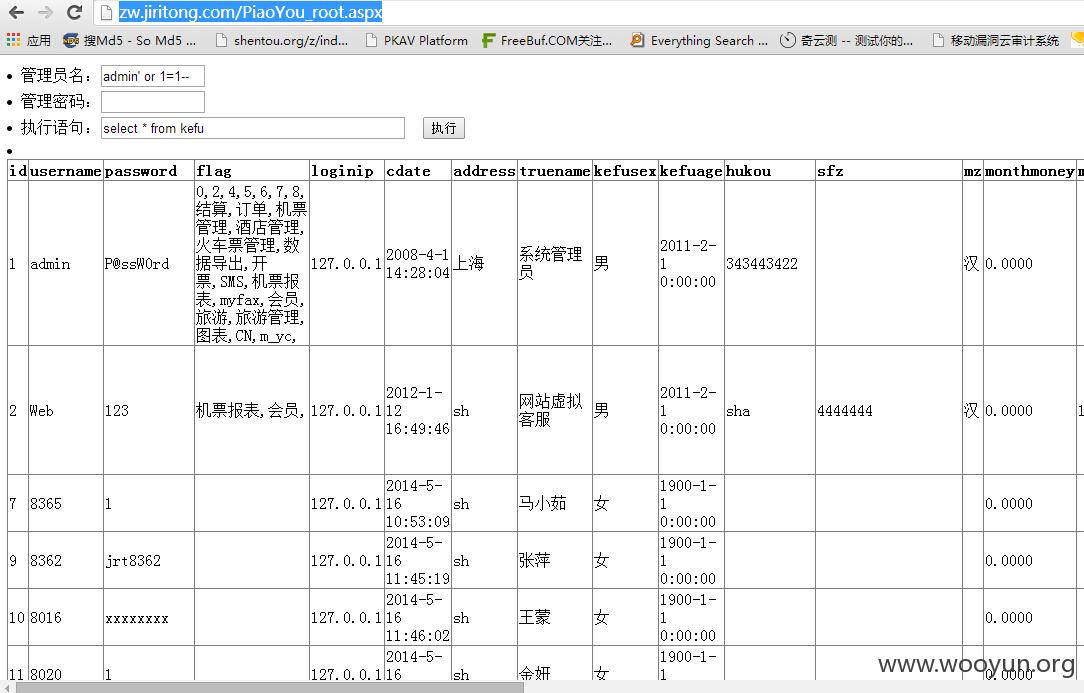Image resolution: width=1084 pixels, height=693 pixels.
Task: Open the 奇云测 bookmark
Action: coord(847,41)
